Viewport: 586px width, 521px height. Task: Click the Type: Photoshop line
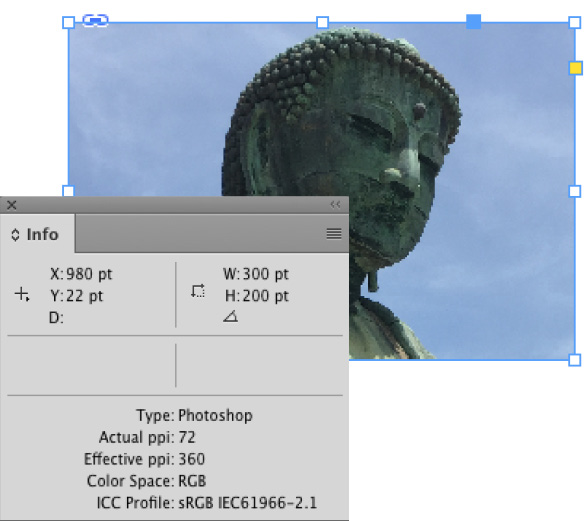point(194,415)
